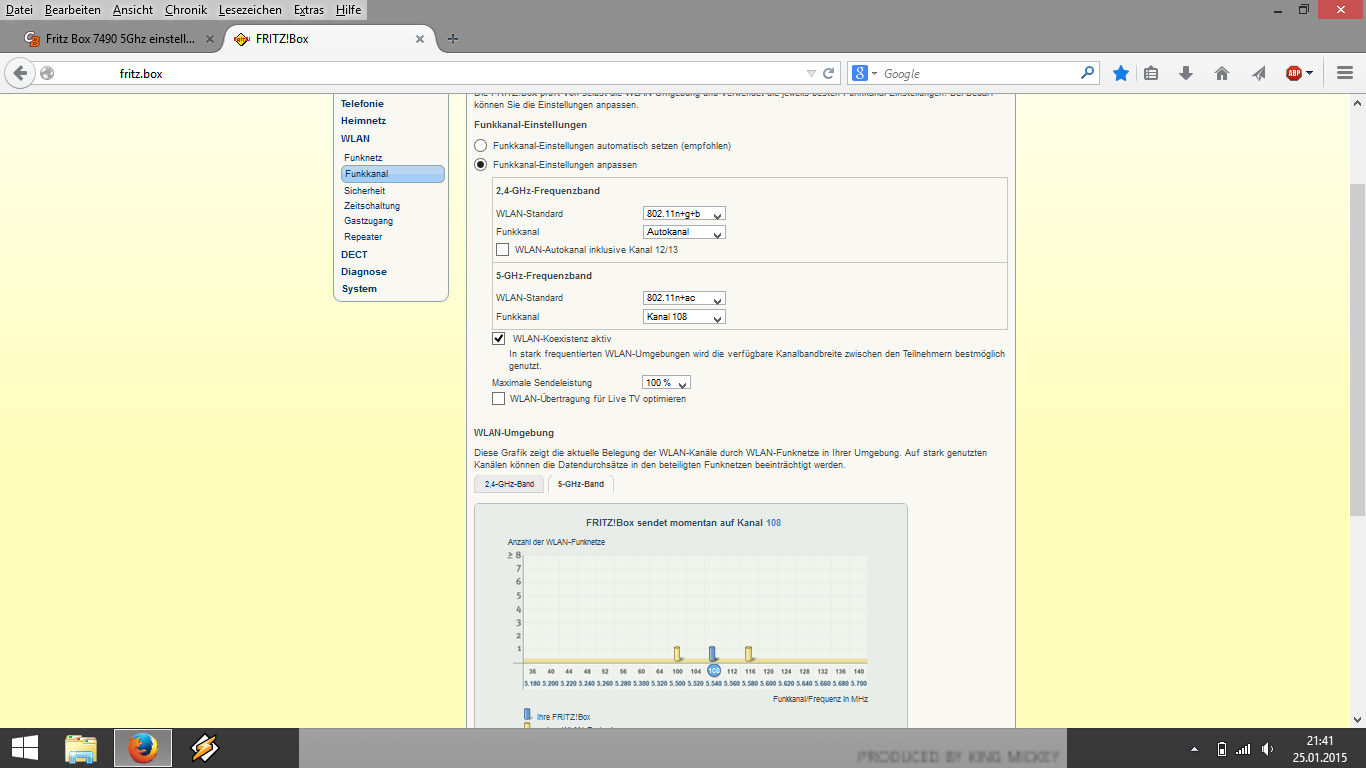The height and width of the screenshot is (768, 1366).
Task: Open 5 GHz WLAN-Standard 802.11n+ac dropdown
Action: pyautogui.click(x=684, y=298)
